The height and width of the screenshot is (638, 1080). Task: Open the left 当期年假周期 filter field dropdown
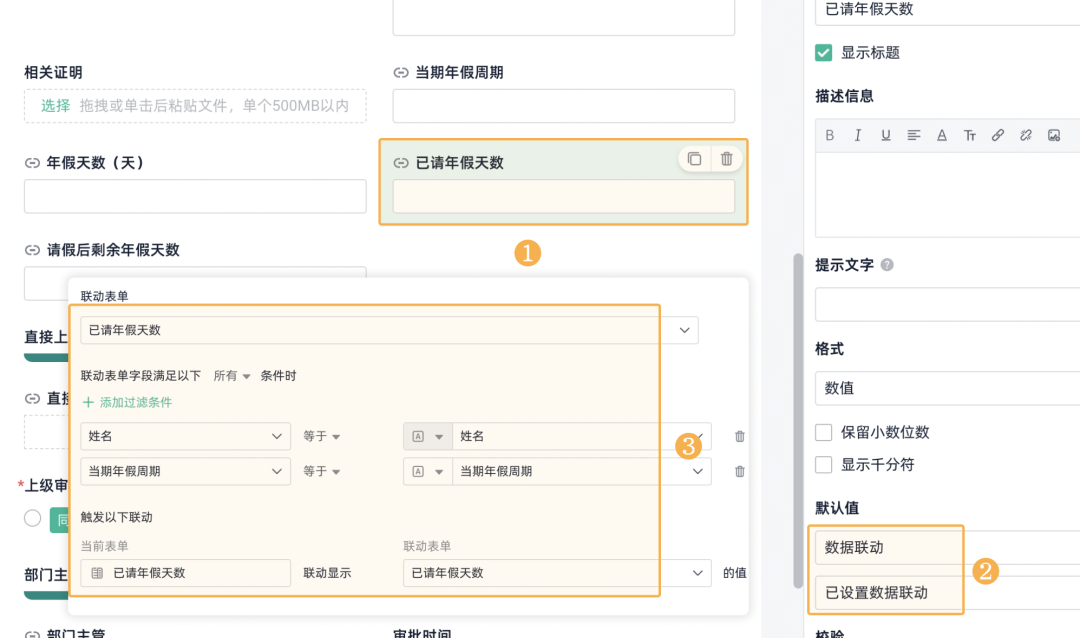(185, 471)
